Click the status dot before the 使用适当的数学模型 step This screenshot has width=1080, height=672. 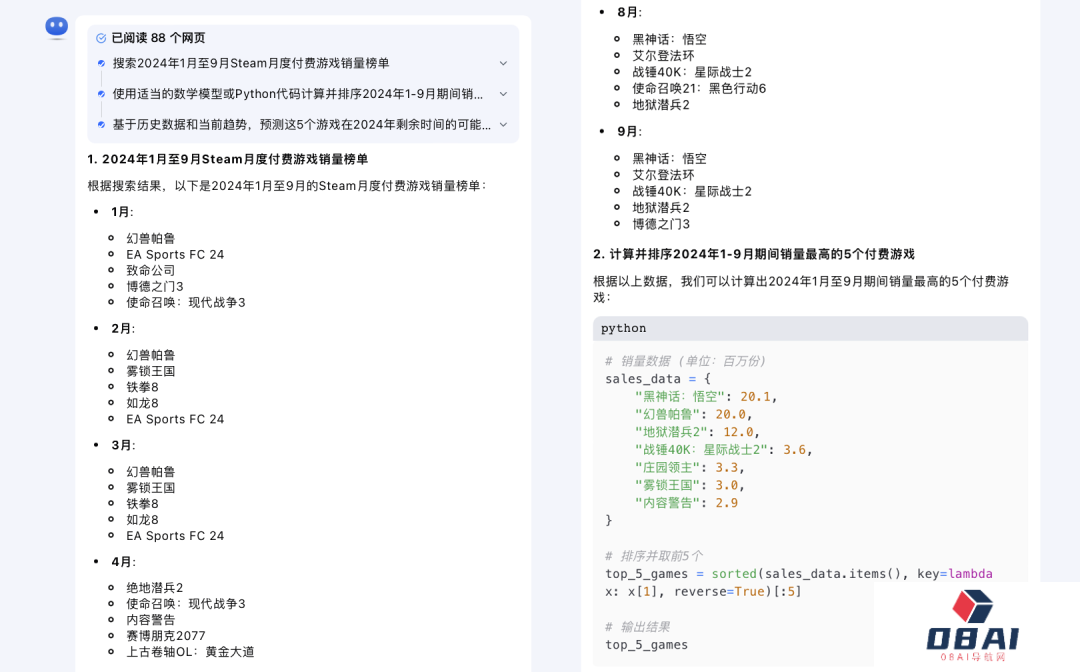tap(101, 94)
